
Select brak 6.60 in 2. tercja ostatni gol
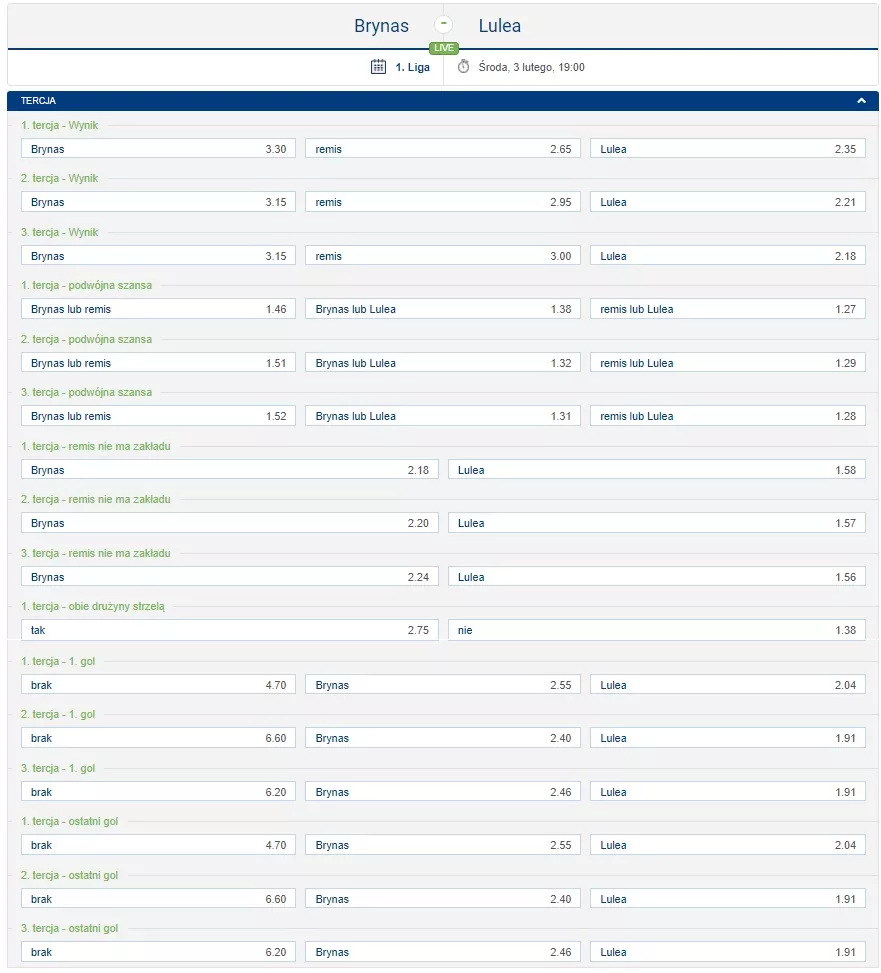pos(158,899)
